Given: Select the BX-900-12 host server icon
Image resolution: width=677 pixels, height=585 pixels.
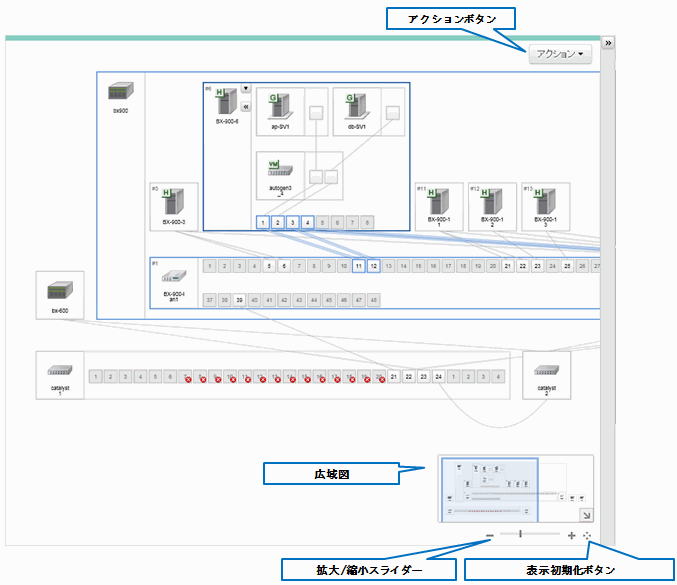Looking at the screenshot, I should point(492,201).
